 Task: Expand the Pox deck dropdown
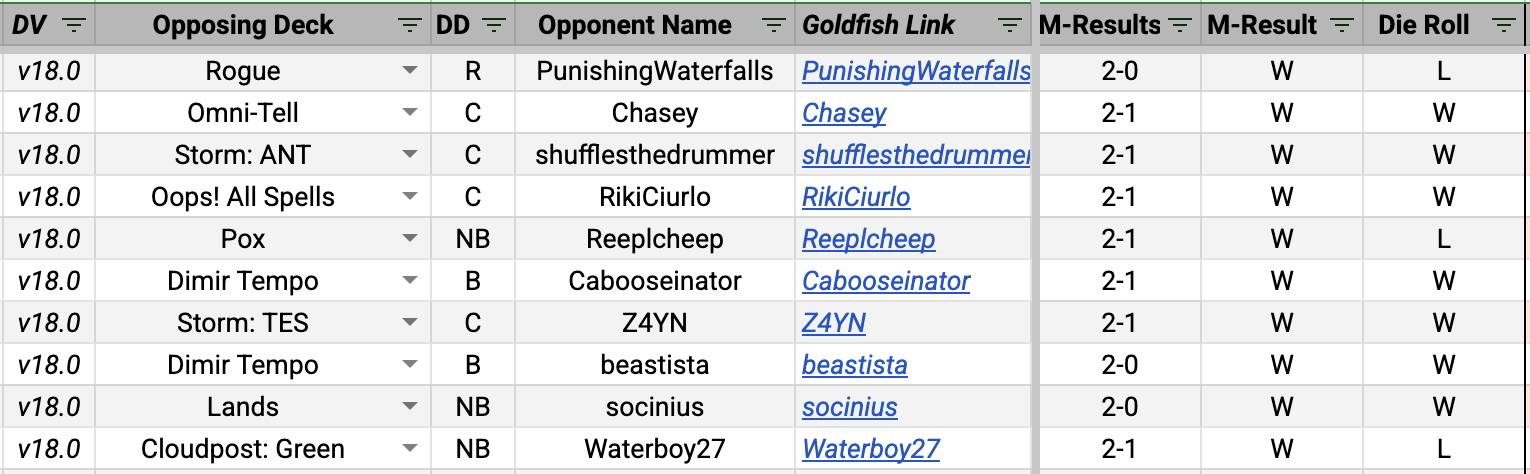[x=409, y=239]
